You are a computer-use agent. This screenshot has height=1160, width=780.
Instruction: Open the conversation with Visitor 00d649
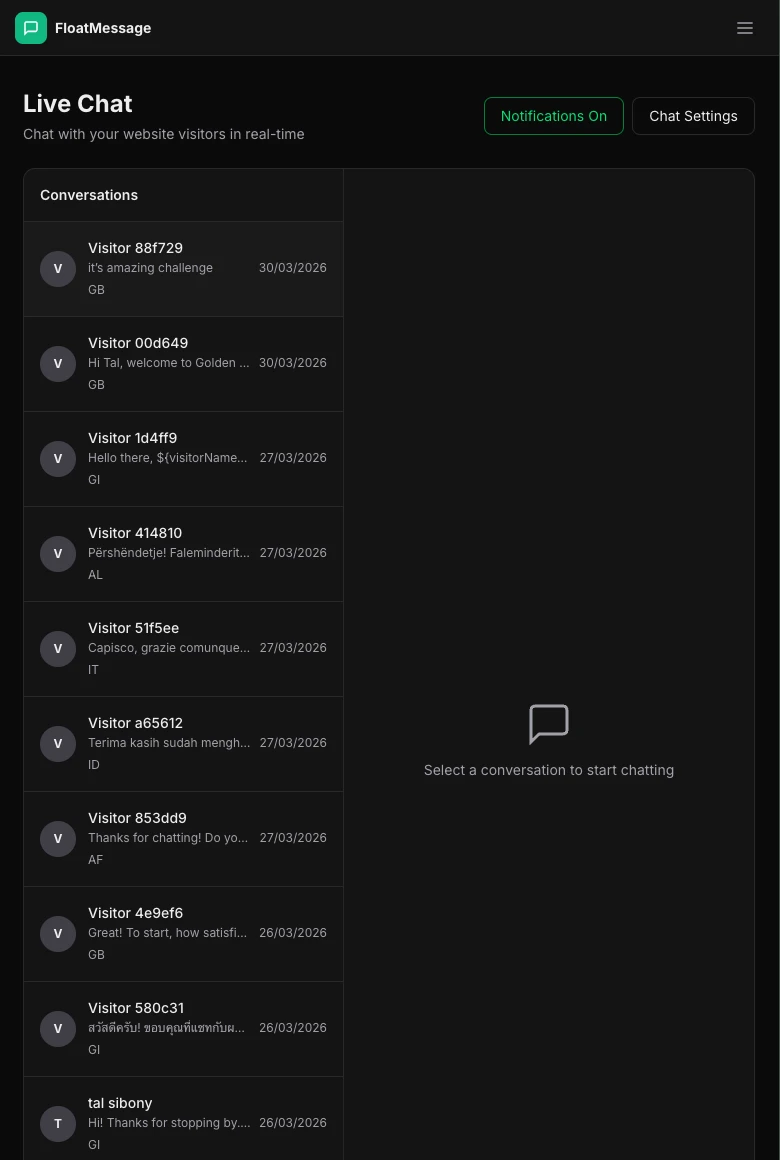coord(183,364)
